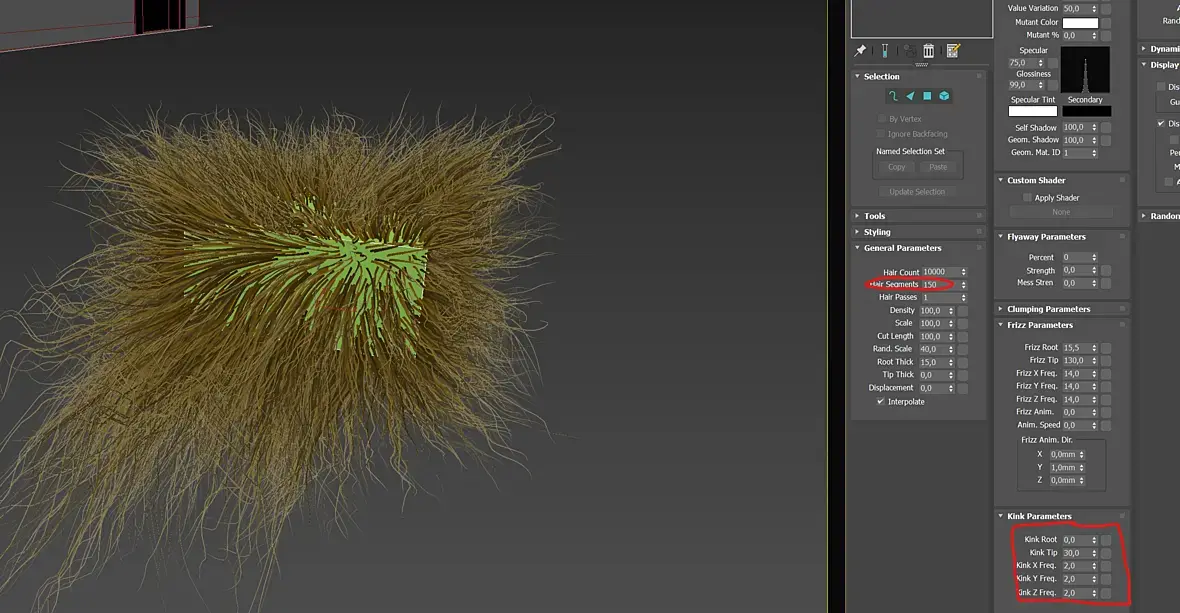Click the map button beside Self Shadow
The width and height of the screenshot is (1180, 613).
(x=1106, y=128)
